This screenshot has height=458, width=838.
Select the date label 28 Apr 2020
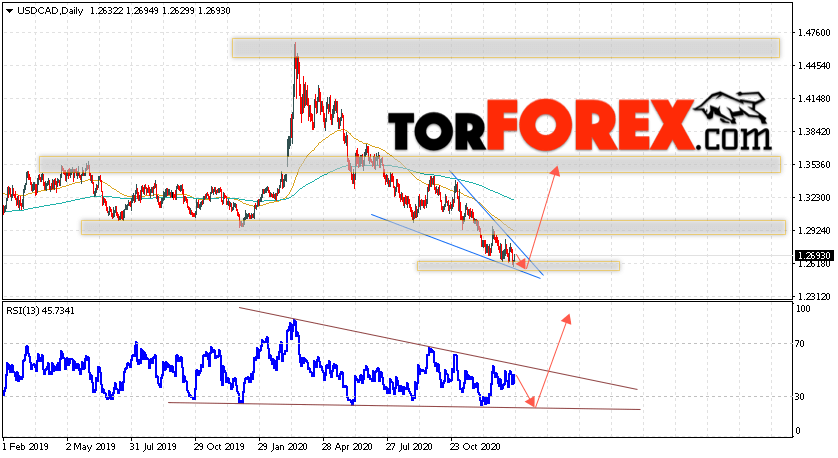347,447
